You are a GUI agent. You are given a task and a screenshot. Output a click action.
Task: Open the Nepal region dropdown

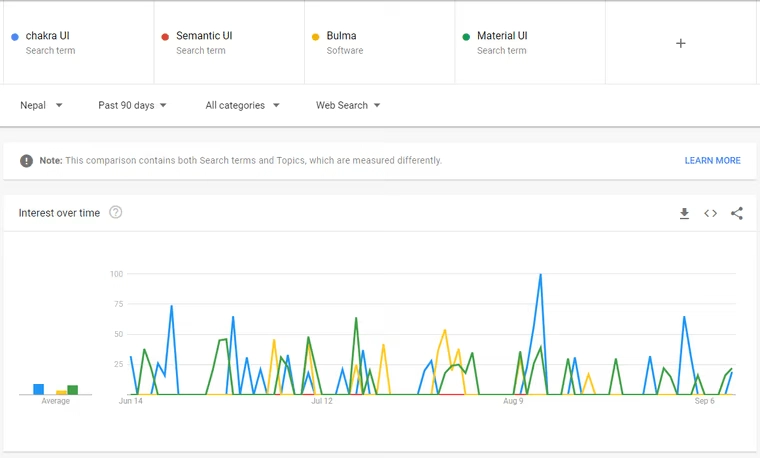(41, 105)
